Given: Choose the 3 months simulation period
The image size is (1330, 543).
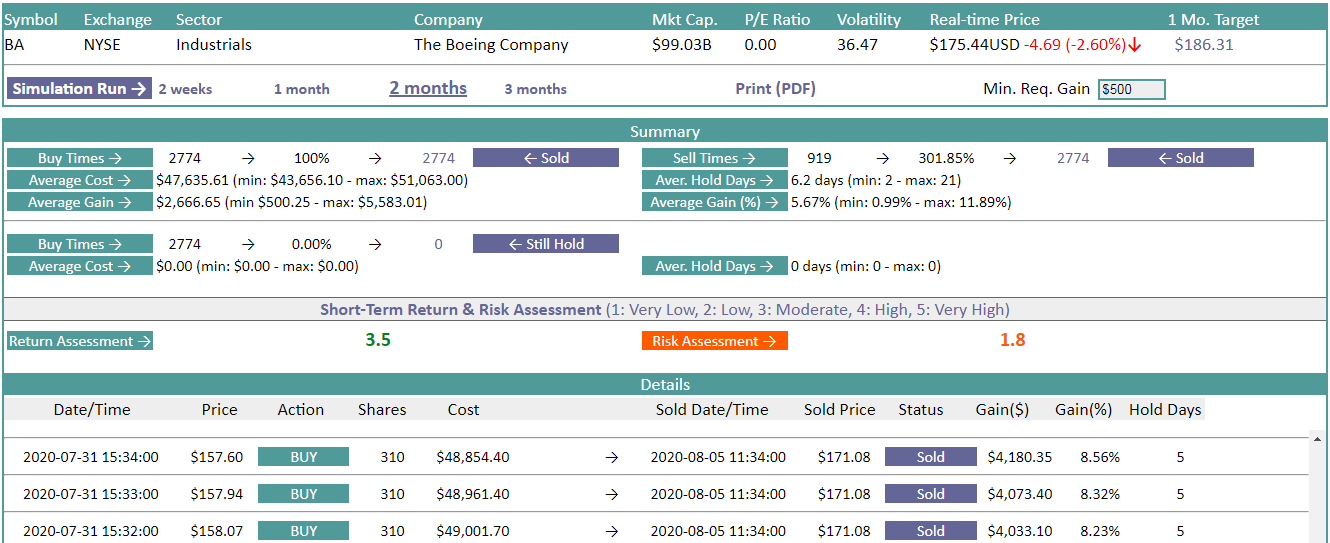Looking at the screenshot, I should coord(535,89).
